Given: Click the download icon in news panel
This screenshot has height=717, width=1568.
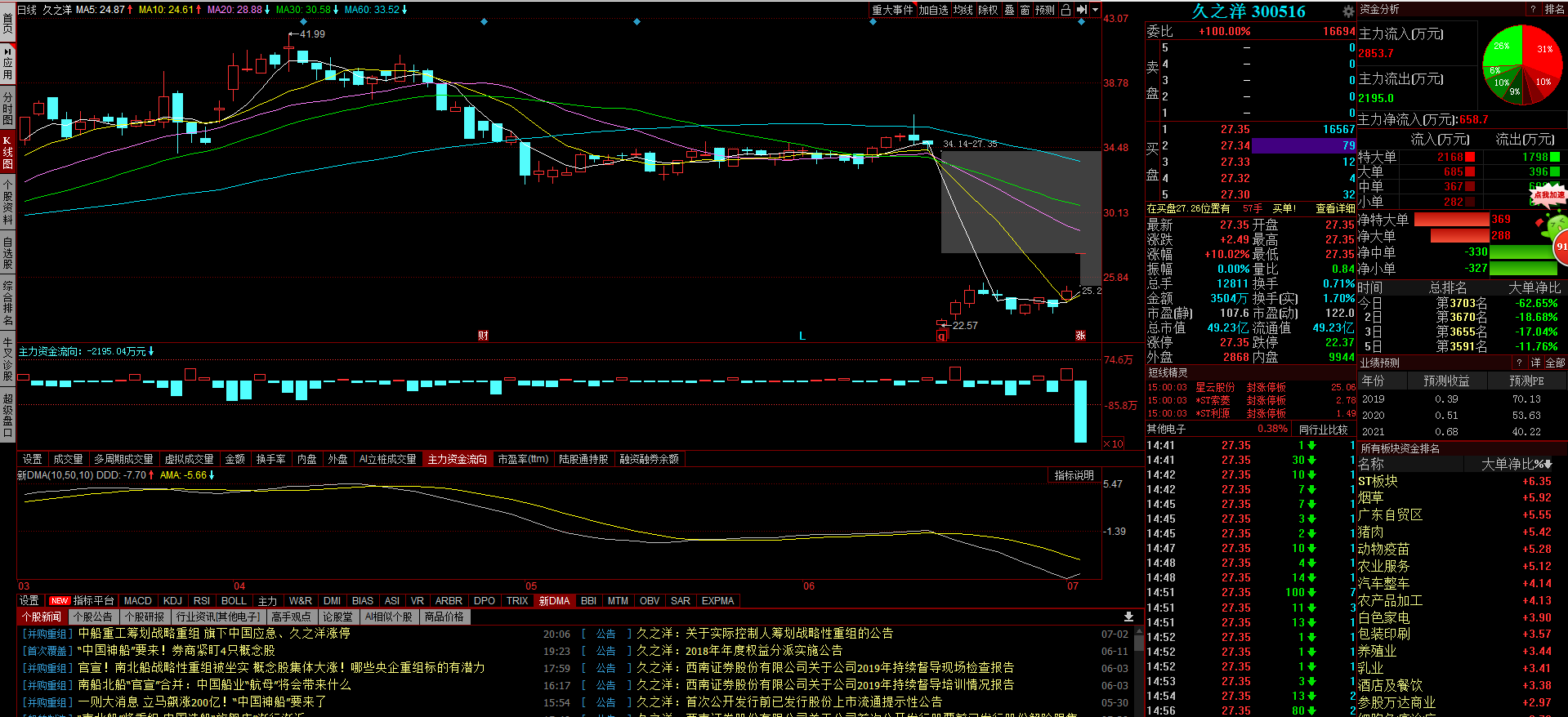Looking at the screenshot, I should [x=1128, y=617].
